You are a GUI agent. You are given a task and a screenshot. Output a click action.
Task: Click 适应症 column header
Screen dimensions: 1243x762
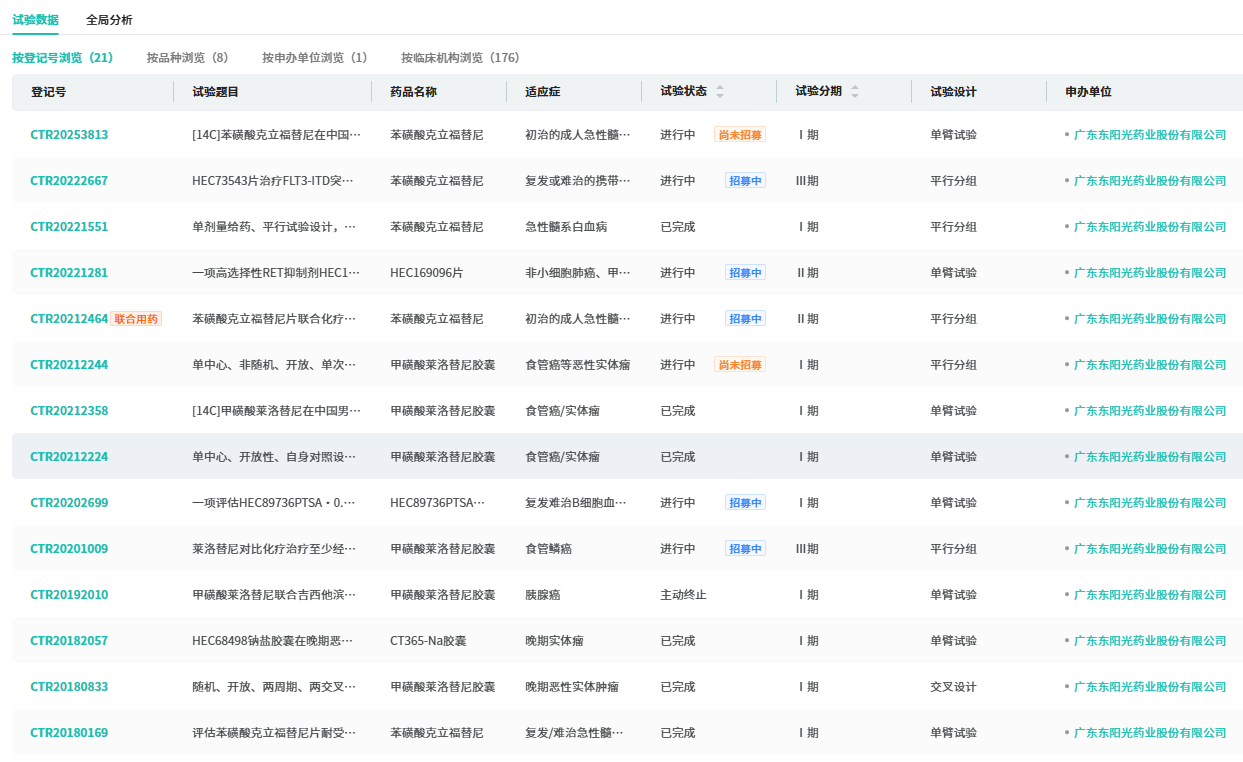tap(543, 92)
